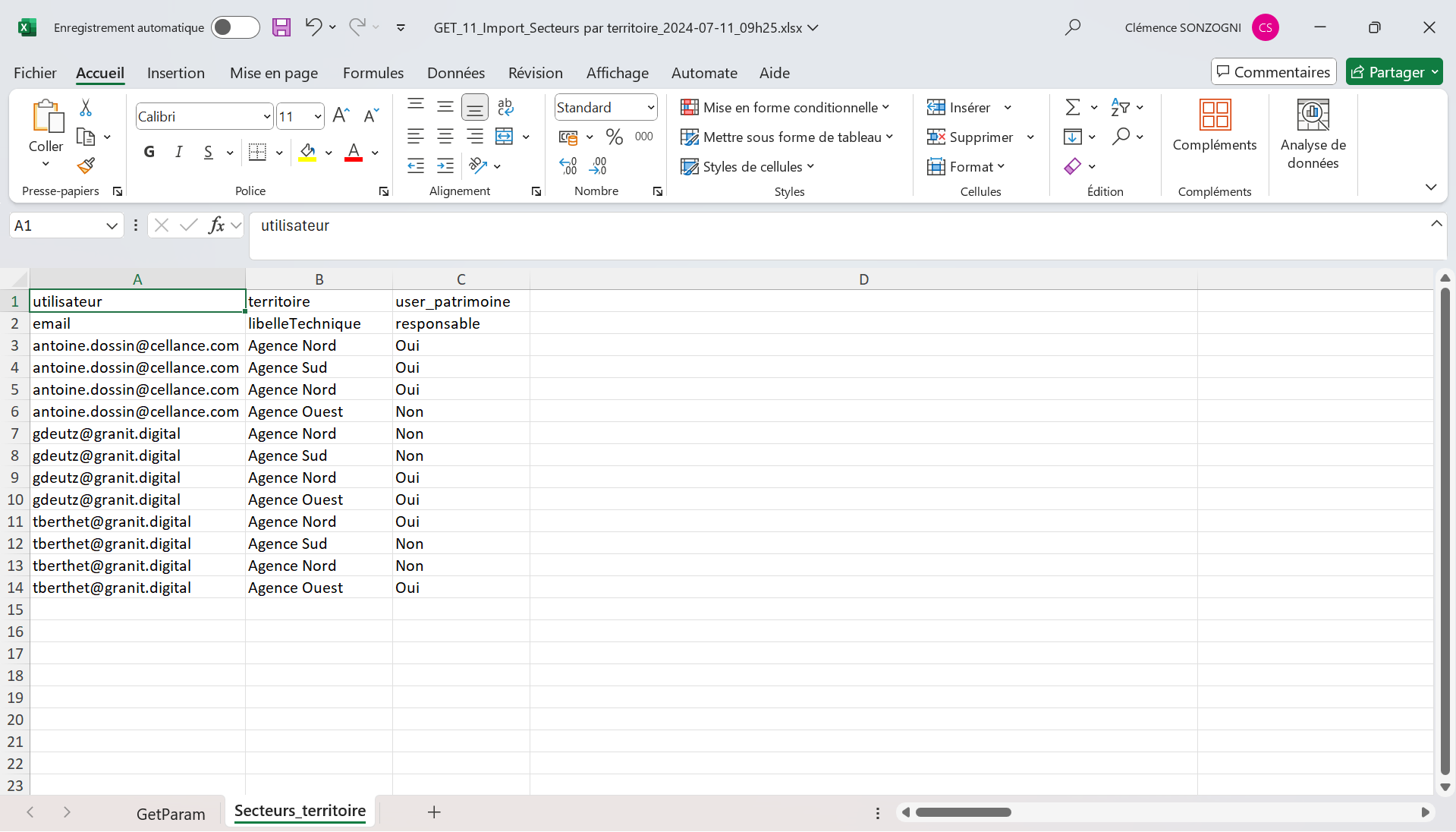Viewport: 1456px width, 832px height.
Task: Click the Format Painter brush icon
Action: [x=86, y=165]
